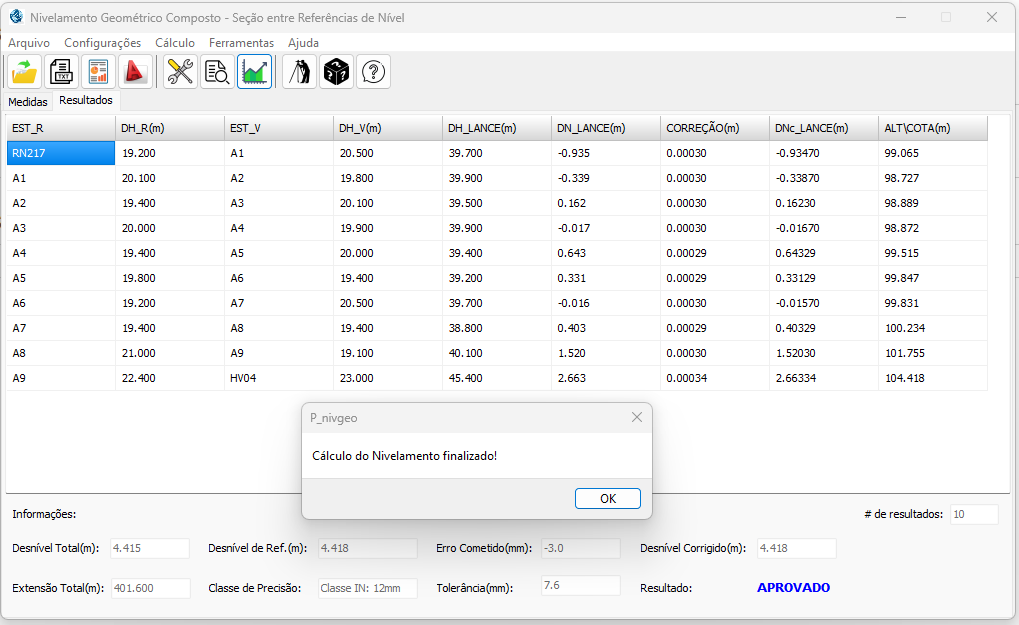Click the DNc_LANCE value 1.52030
Viewport: 1019px width, 625px height.
pos(824,353)
